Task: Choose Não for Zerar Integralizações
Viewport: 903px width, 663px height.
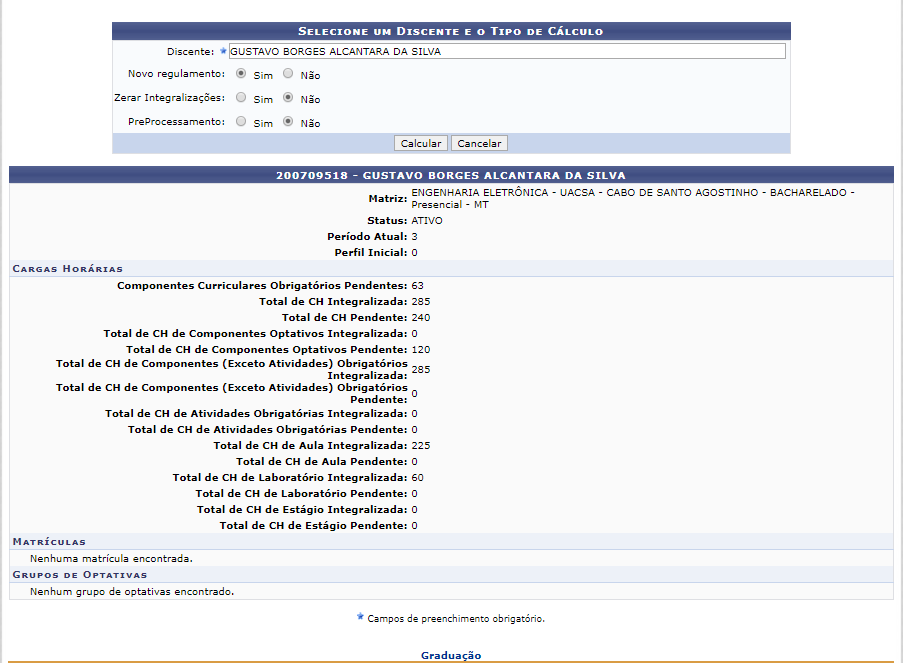Action: [288, 98]
